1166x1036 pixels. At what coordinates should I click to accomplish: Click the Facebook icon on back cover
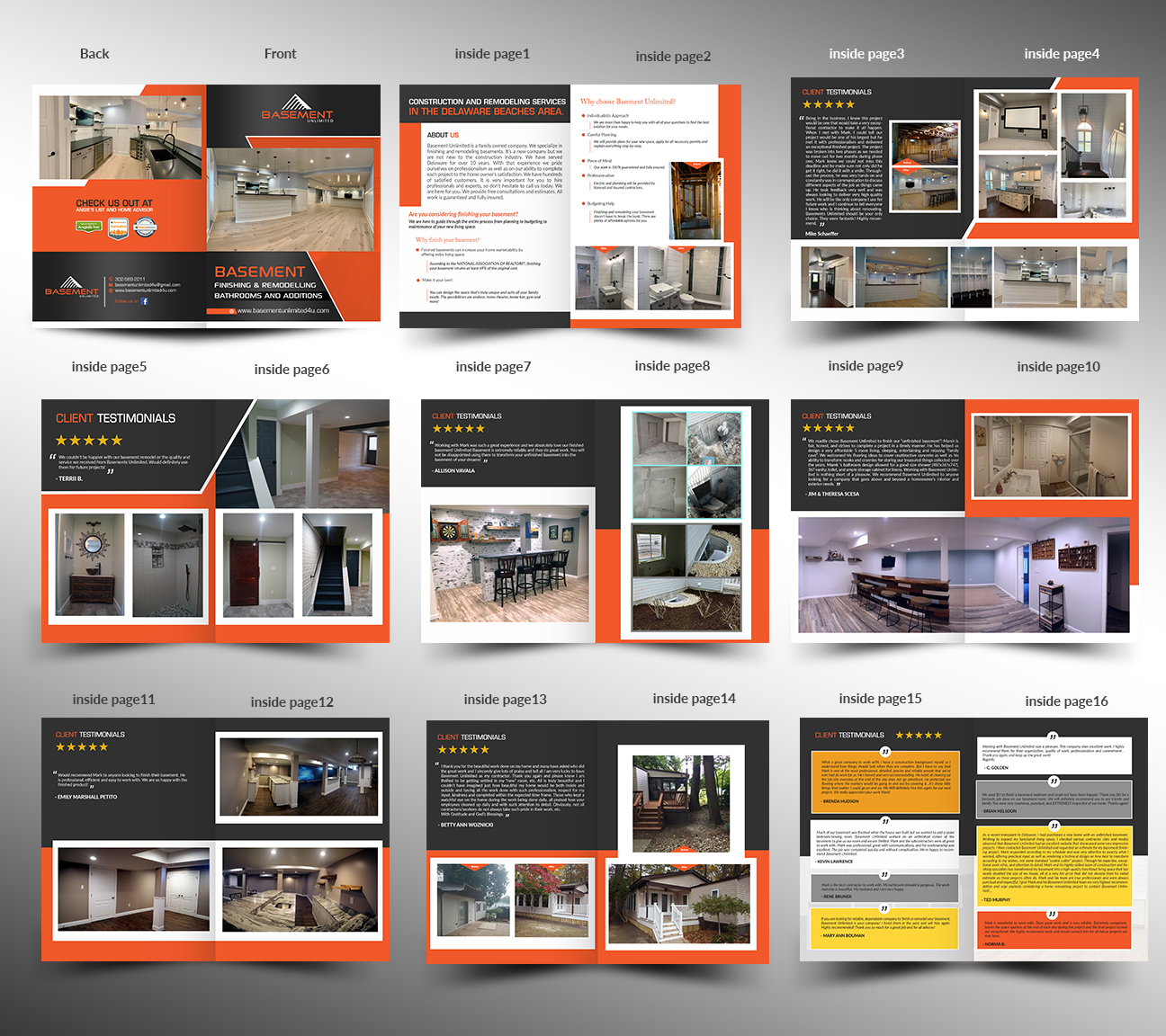(145, 301)
